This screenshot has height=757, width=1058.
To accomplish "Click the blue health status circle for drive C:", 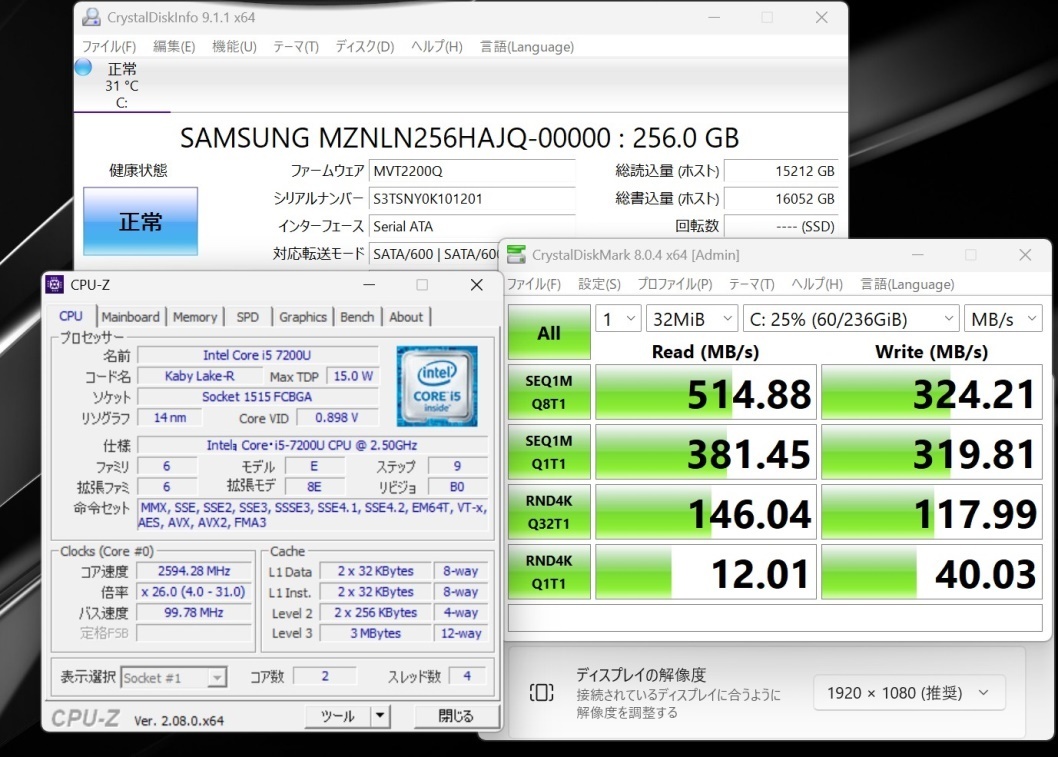I will [x=84, y=67].
